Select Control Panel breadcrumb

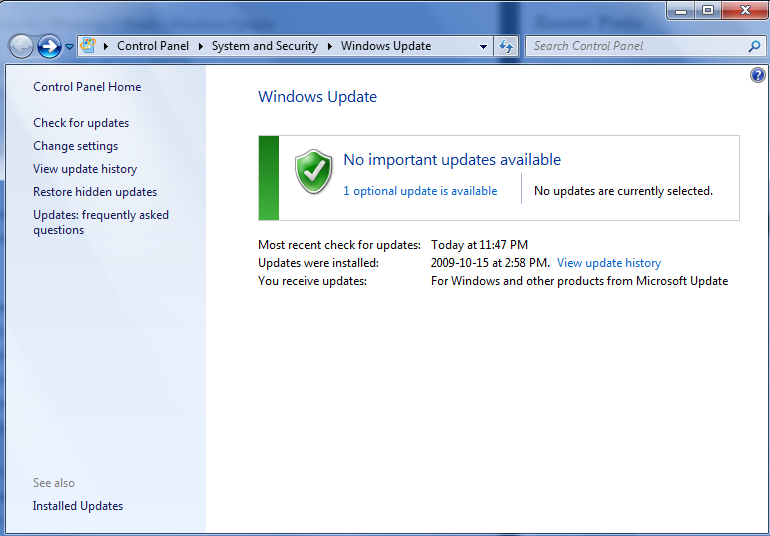(153, 46)
